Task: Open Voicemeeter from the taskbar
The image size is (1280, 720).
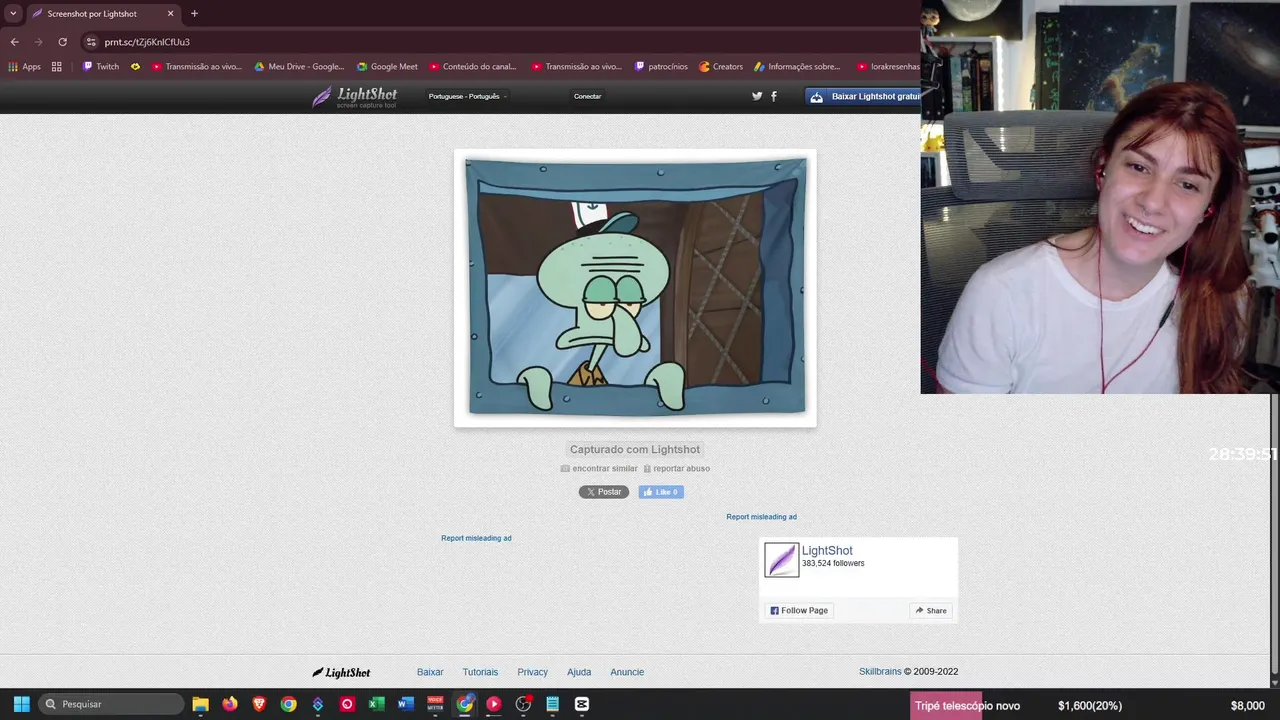Action: [435, 704]
